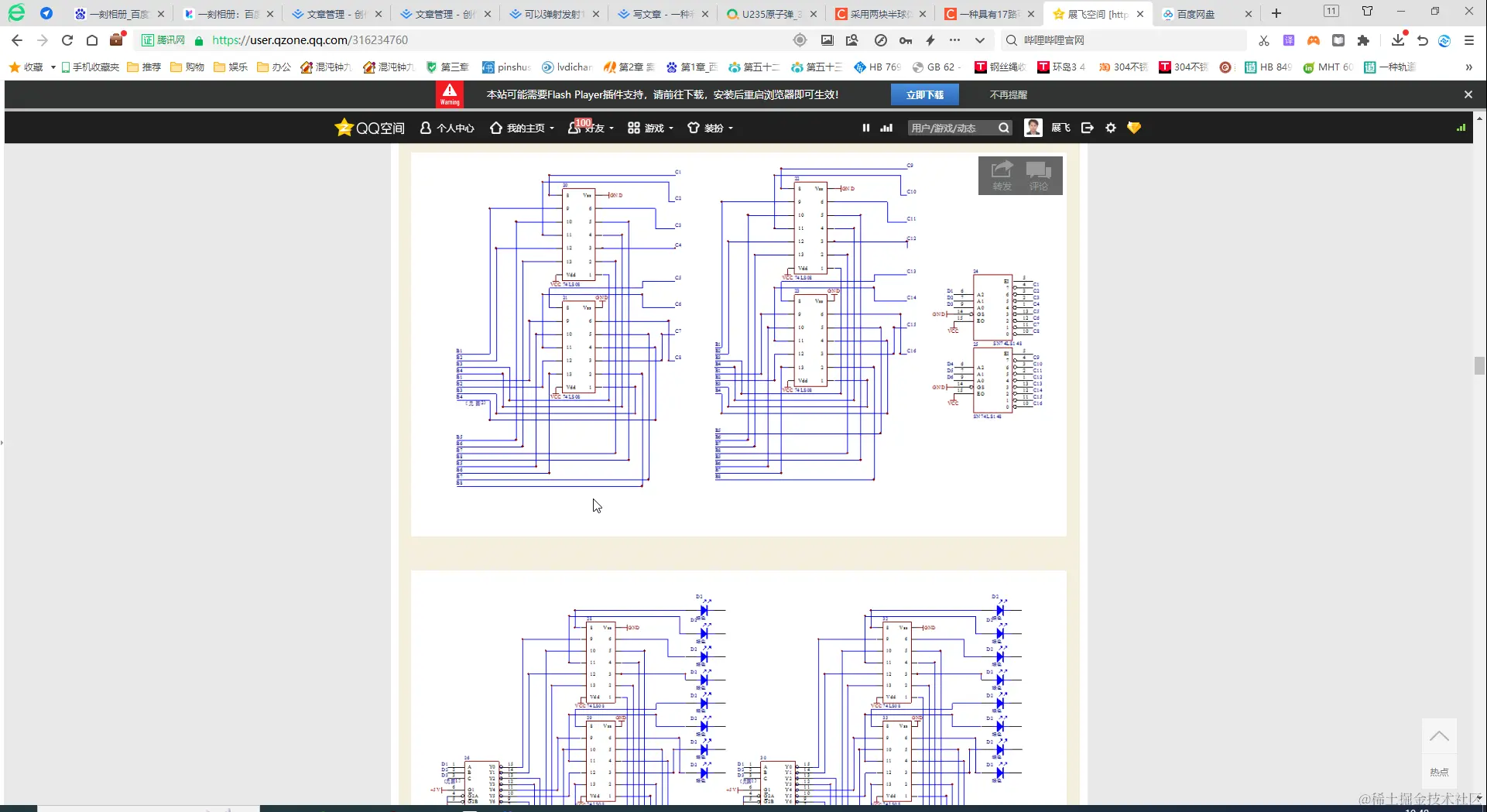The image size is (1487, 812).
Task: Click the scissors screenshot tool icon
Action: click(1264, 40)
